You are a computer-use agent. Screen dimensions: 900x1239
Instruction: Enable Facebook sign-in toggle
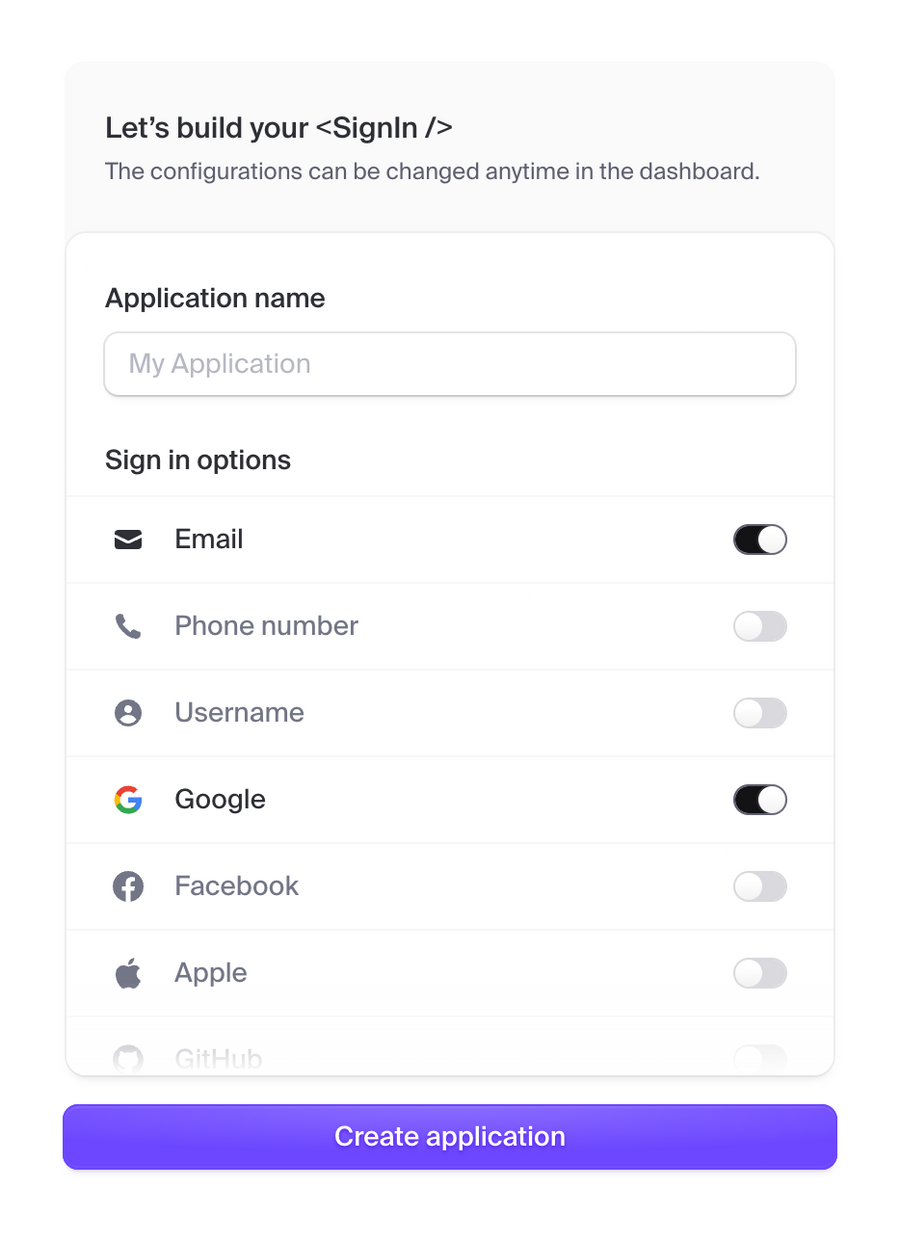click(x=760, y=886)
